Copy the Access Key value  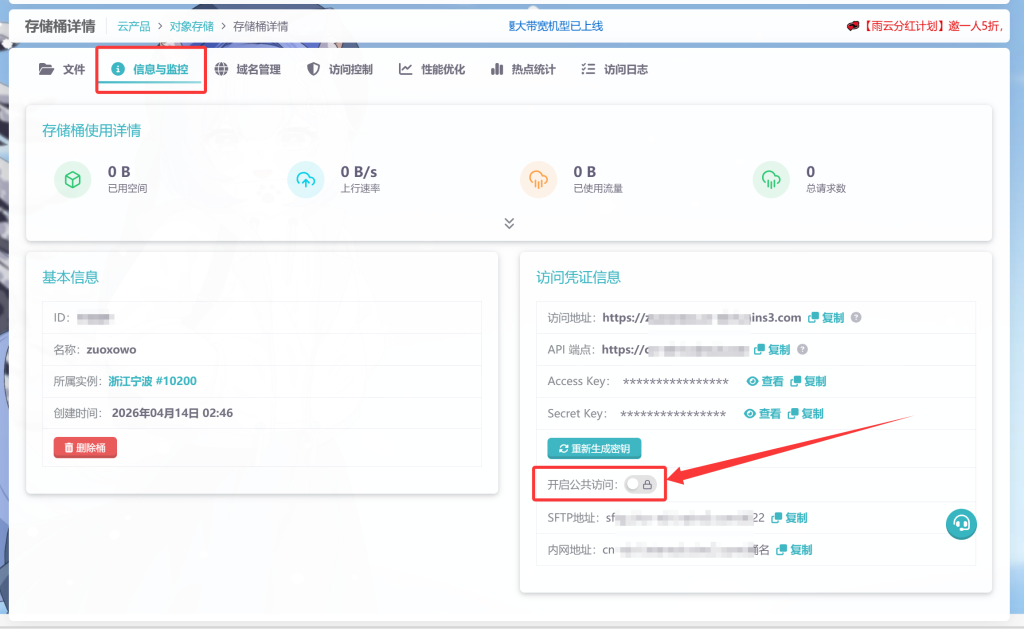808,382
